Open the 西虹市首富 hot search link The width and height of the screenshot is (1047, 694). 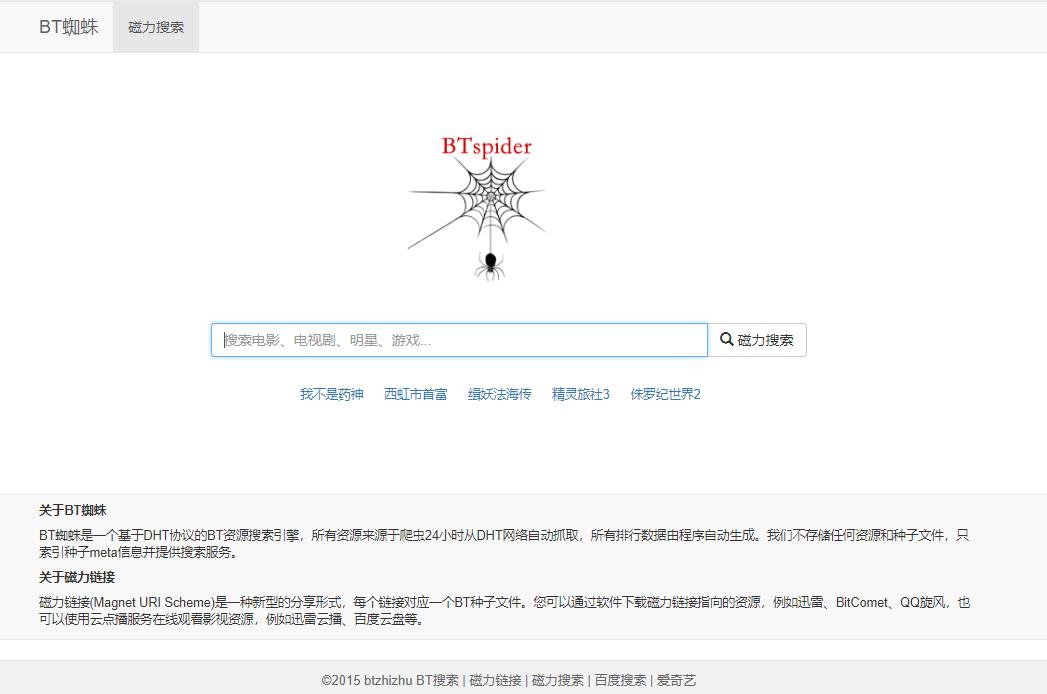417,394
